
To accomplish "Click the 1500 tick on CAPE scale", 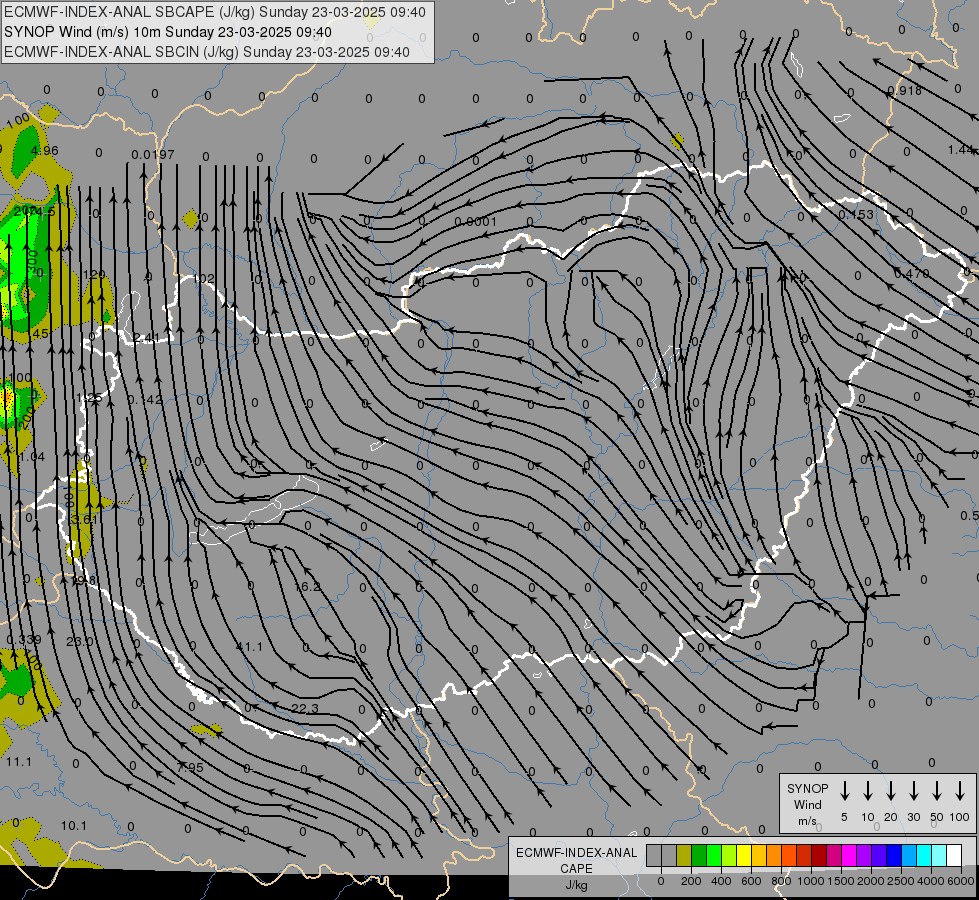I will (841, 881).
